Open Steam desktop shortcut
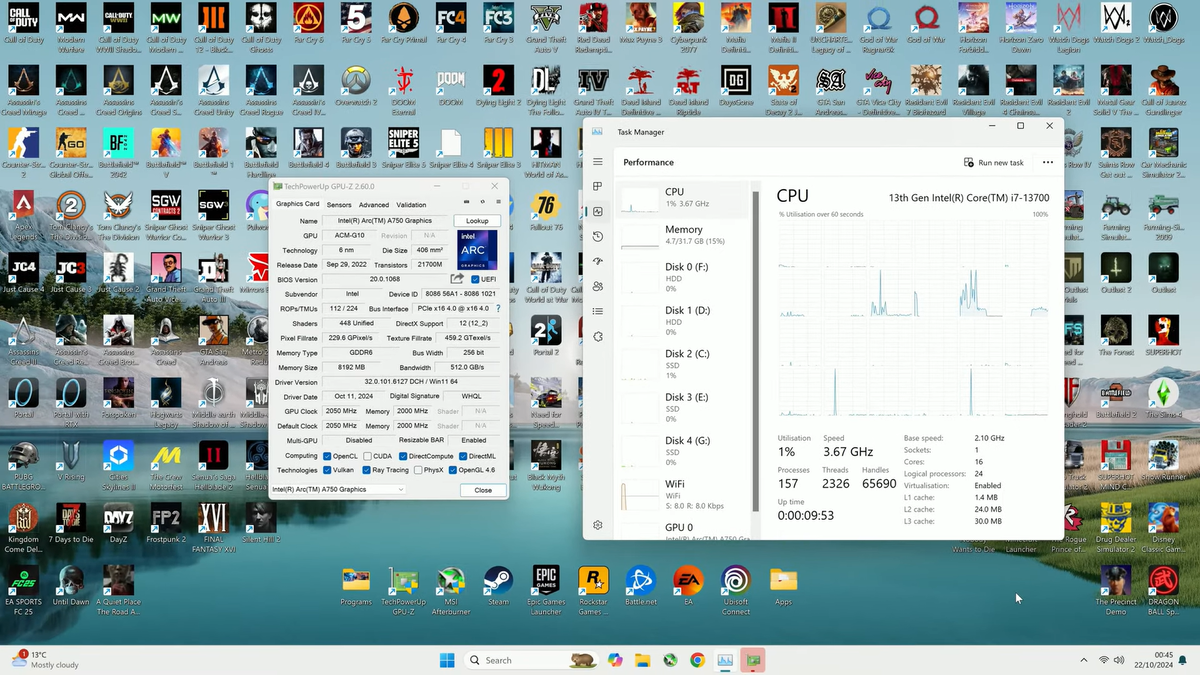This screenshot has height=675, width=1200. click(498, 585)
